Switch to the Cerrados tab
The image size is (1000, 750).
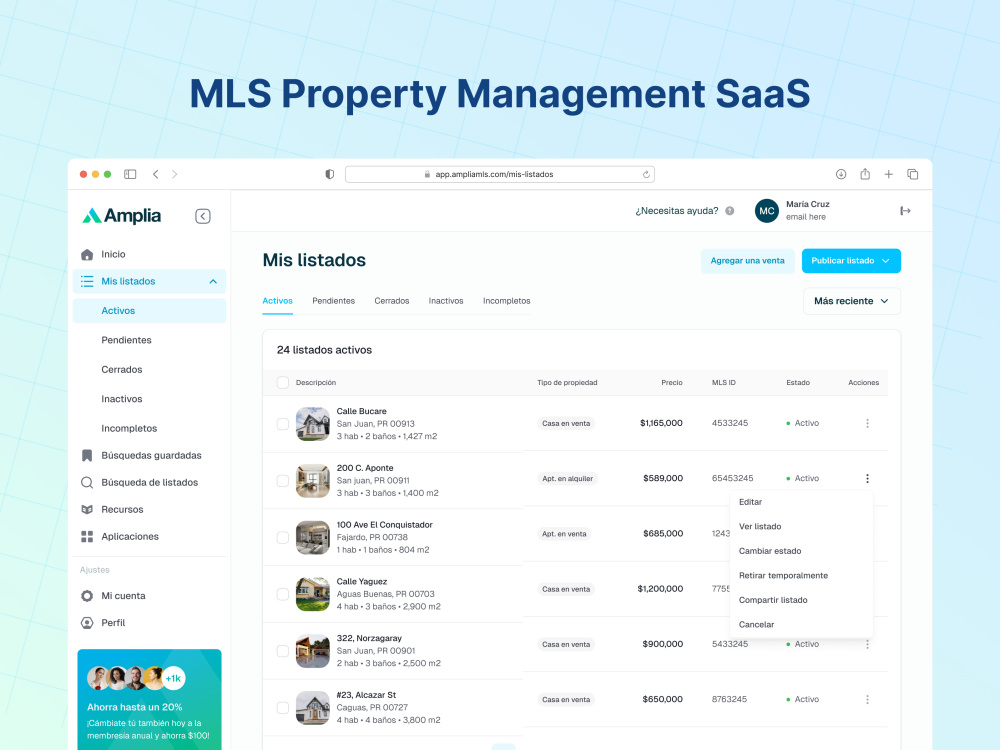(392, 301)
